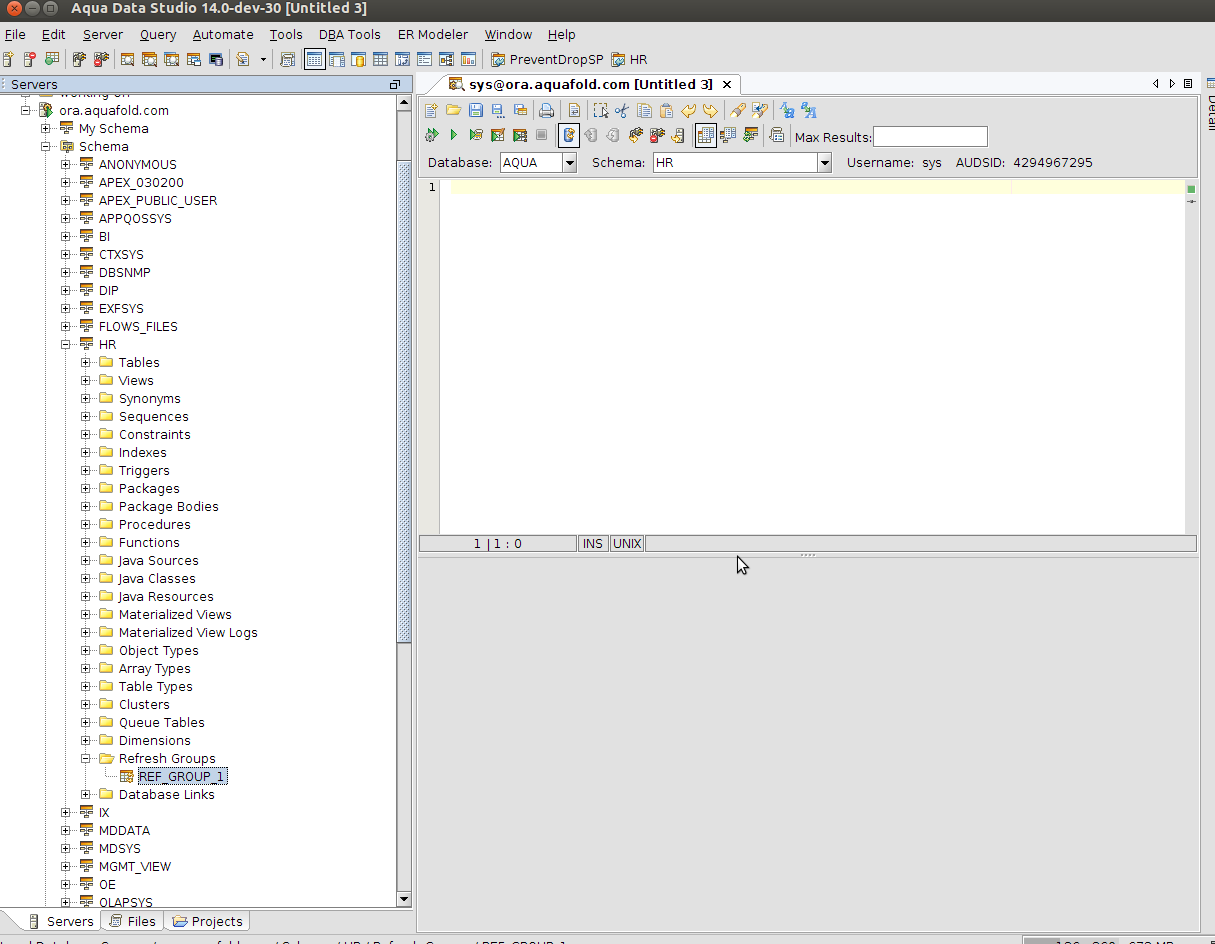The image size is (1215, 944).
Task: Click the calculator-style icon in main toolbar
Action: (288, 60)
